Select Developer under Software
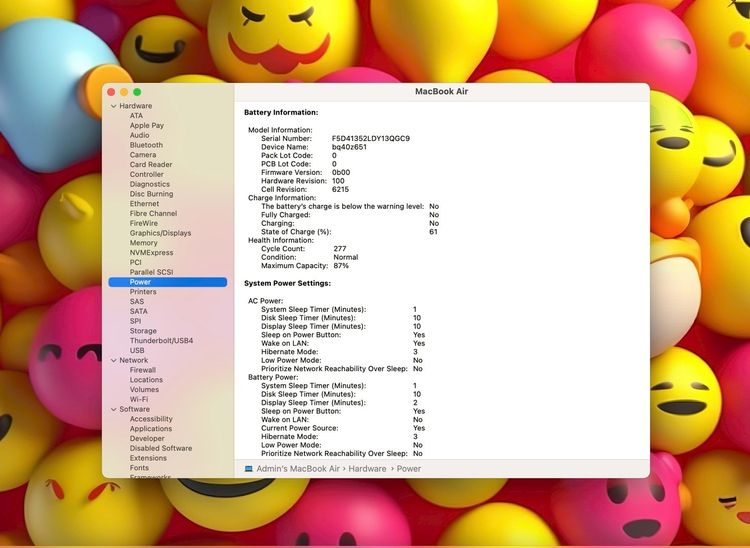This screenshot has width=750, height=548. pos(147,438)
